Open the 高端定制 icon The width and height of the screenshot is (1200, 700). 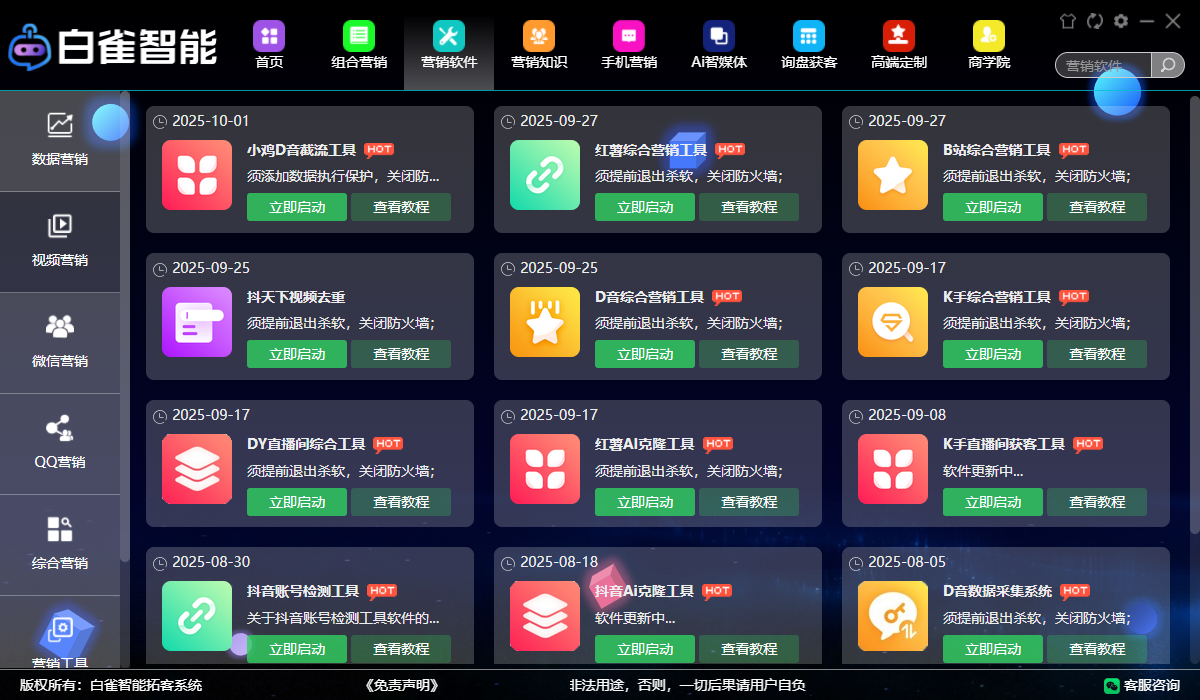899,37
